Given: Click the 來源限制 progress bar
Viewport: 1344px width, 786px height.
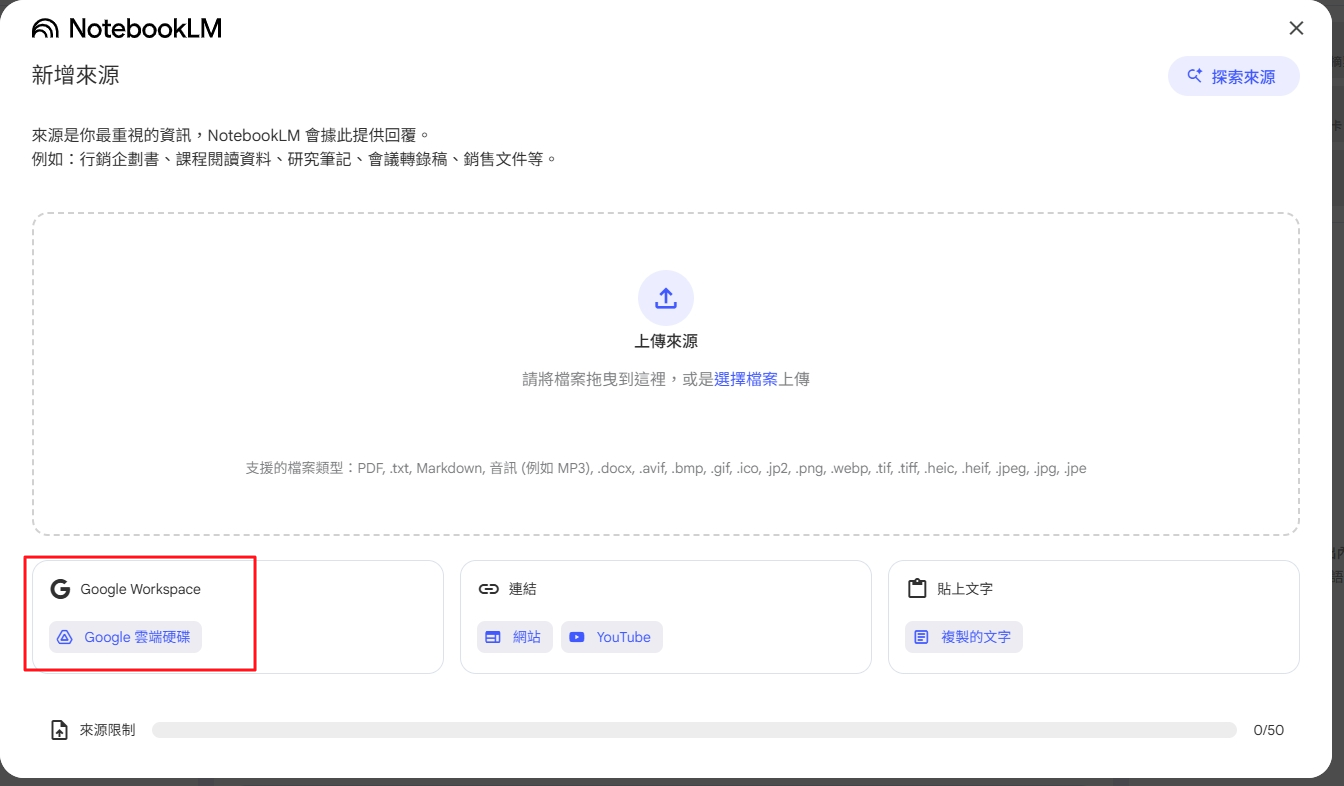Looking at the screenshot, I should [x=694, y=730].
